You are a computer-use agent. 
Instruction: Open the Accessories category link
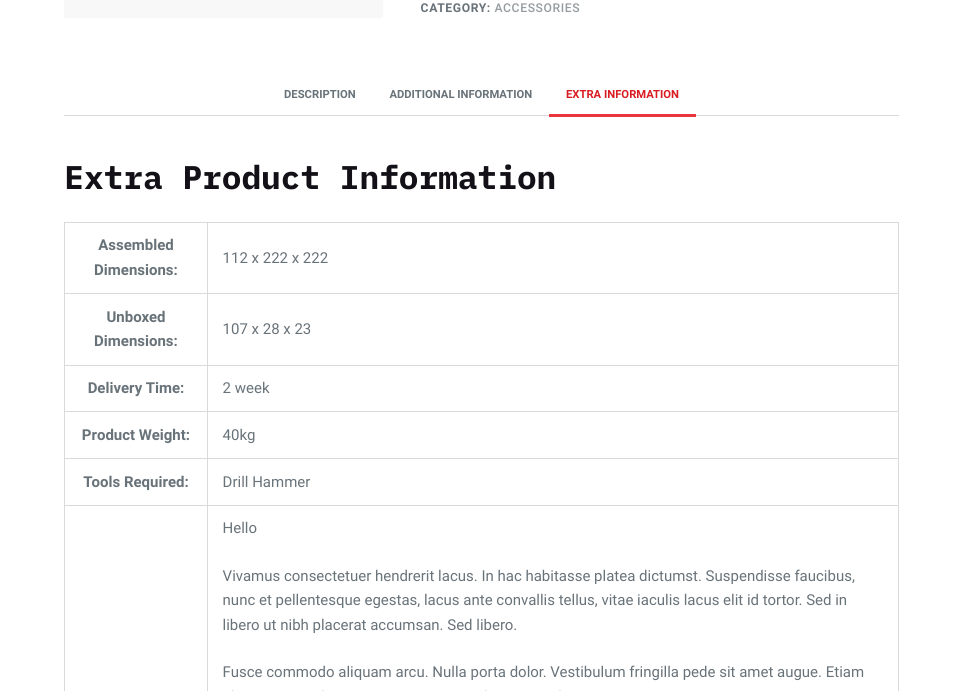click(x=536, y=8)
